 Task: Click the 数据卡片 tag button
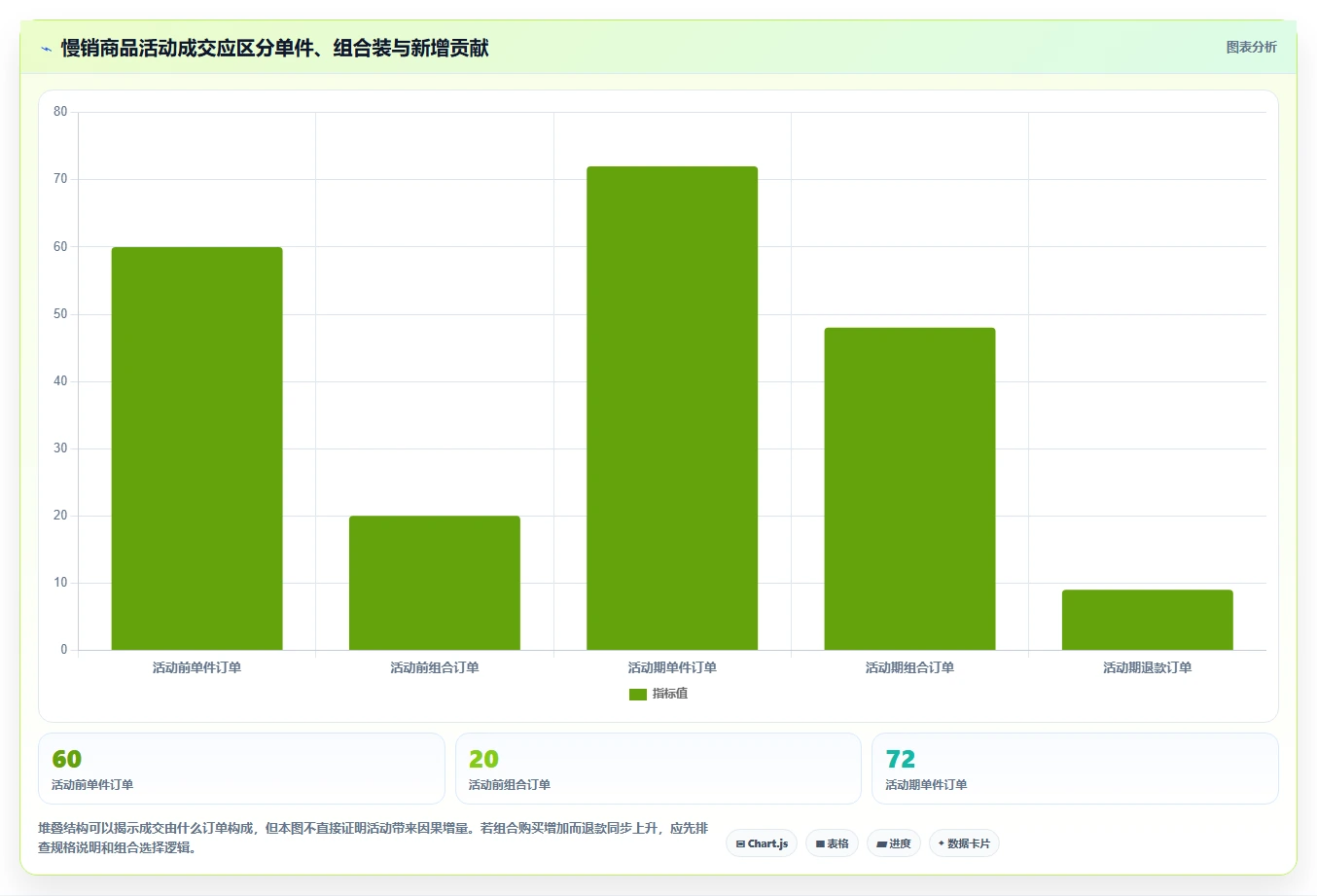tap(964, 843)
